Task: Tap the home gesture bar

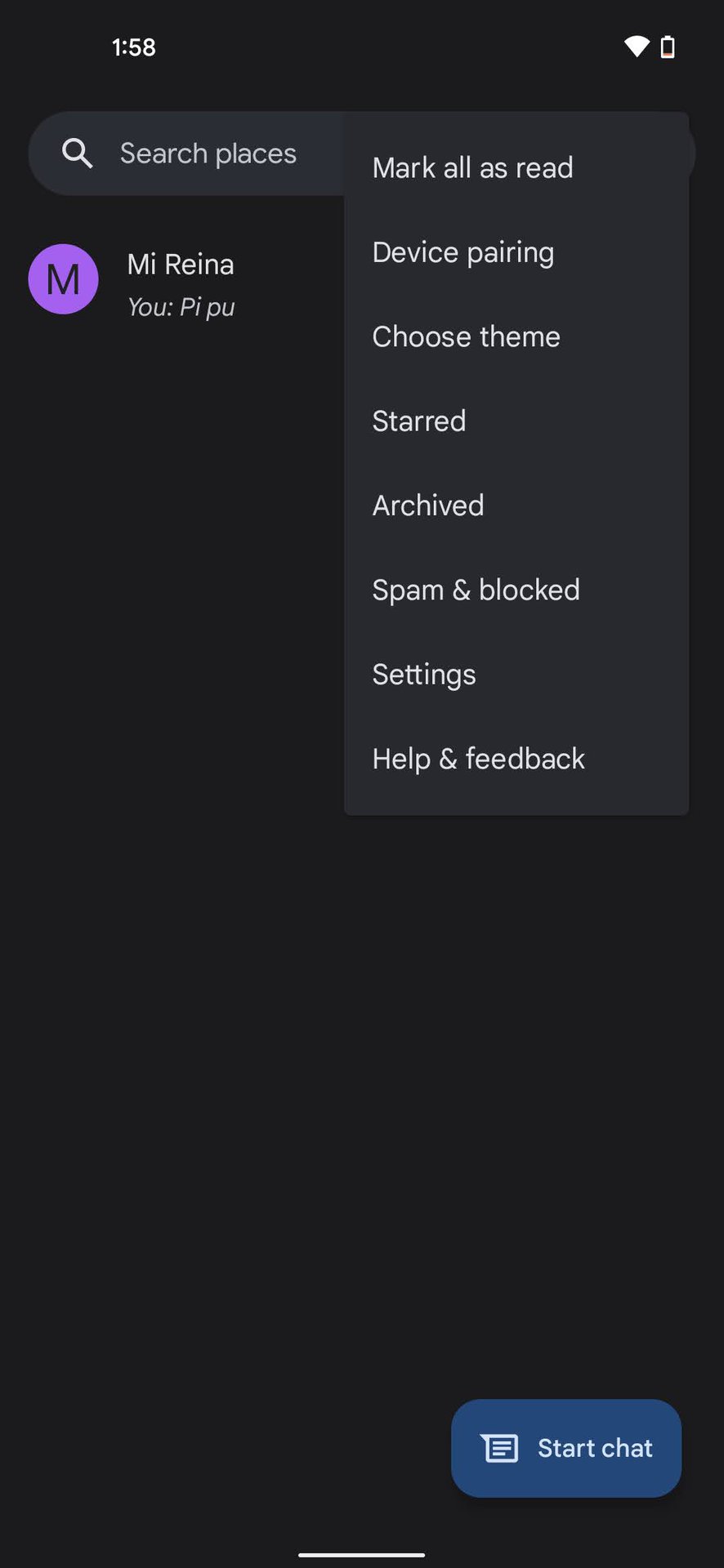Action: 361,1555
